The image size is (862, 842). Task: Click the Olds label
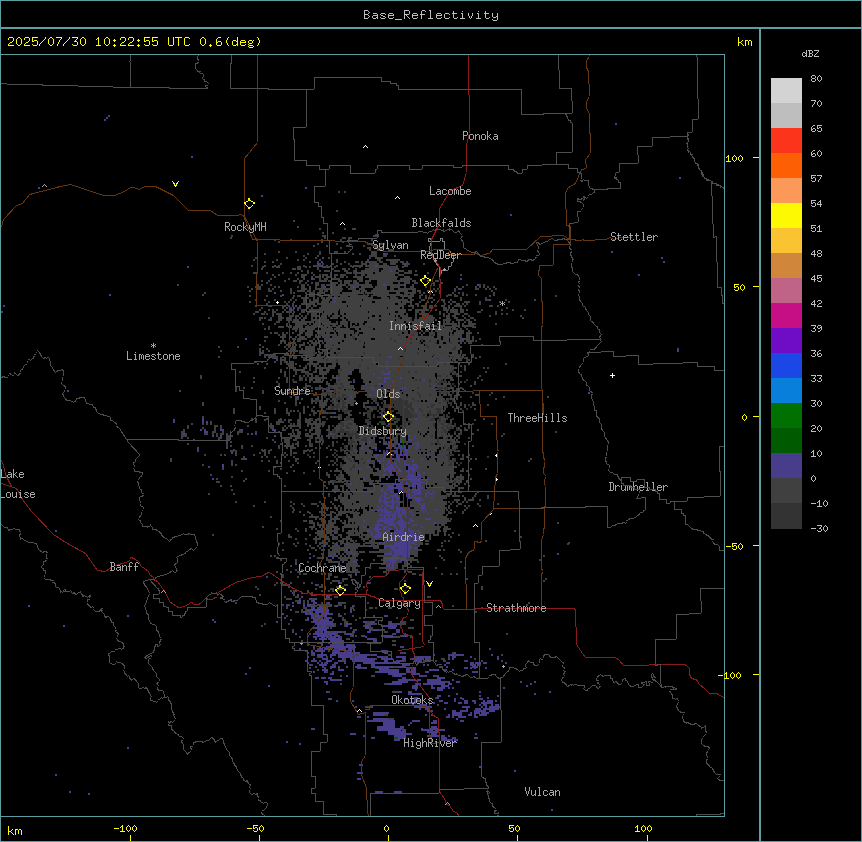pyautogui.click(x=388, y=394)
